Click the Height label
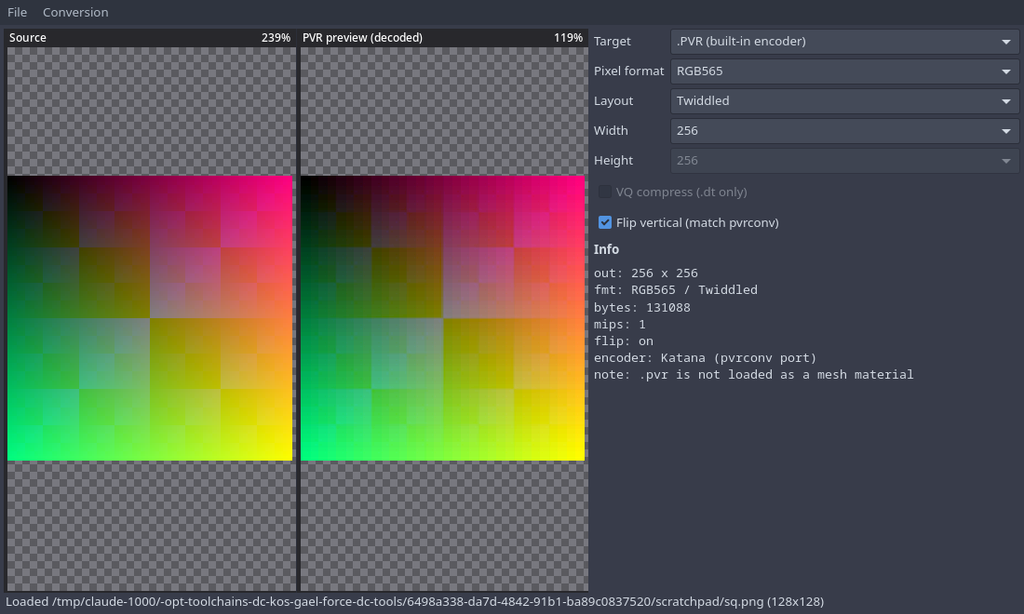Image resolution: width=1024 pixels, height=614 pixels. tap(613, 161)
